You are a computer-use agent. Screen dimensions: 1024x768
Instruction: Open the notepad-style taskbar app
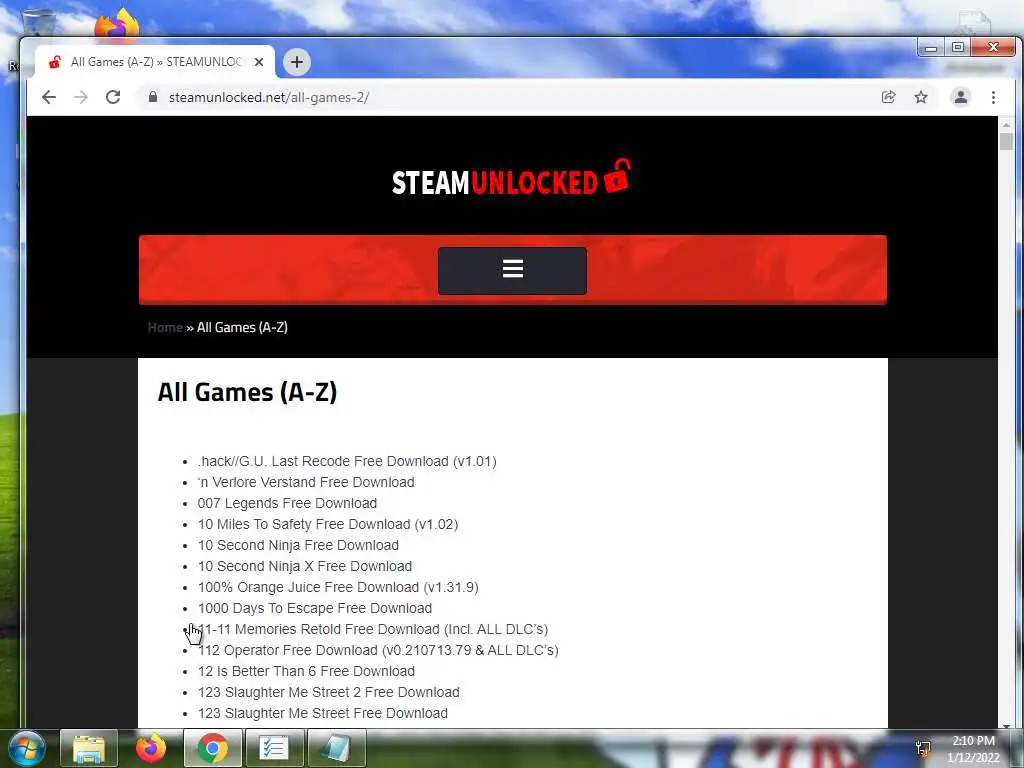(336, 748)
